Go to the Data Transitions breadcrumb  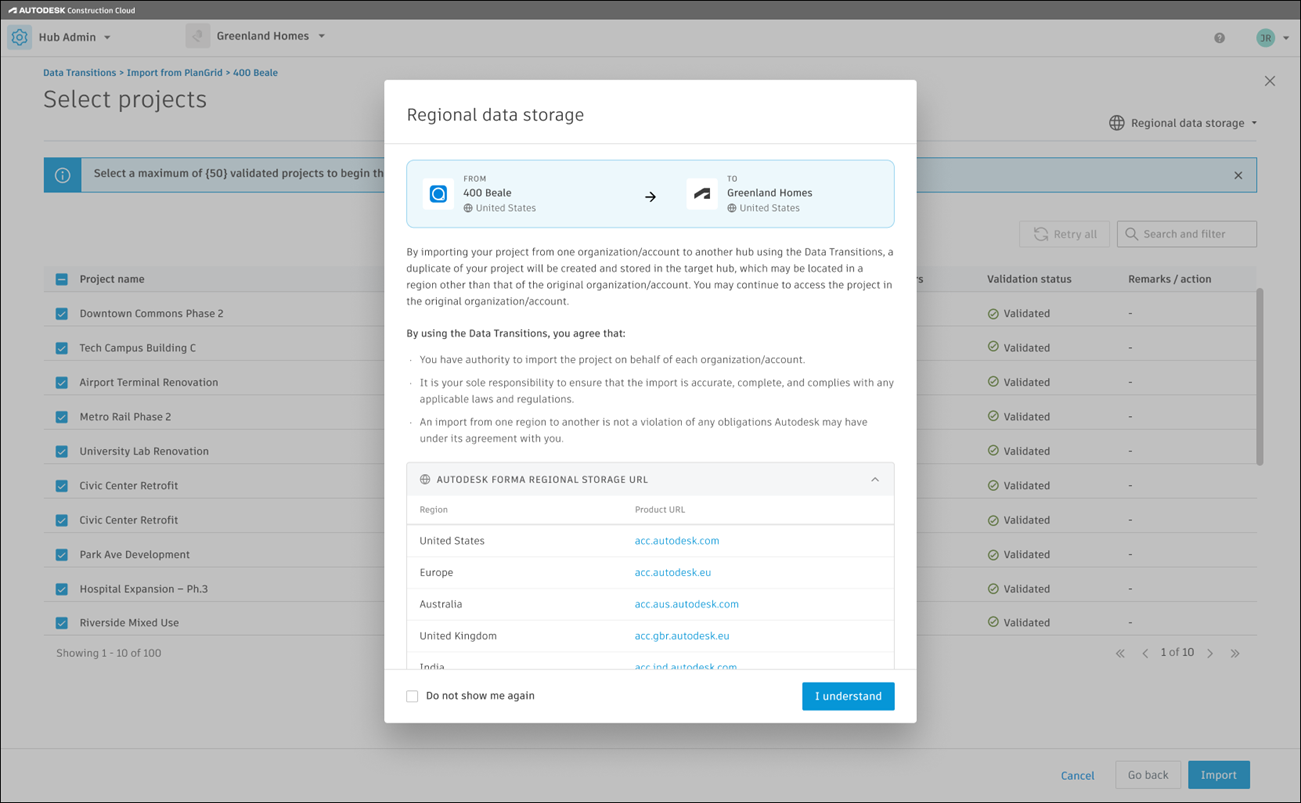click(x=80, y=73)
